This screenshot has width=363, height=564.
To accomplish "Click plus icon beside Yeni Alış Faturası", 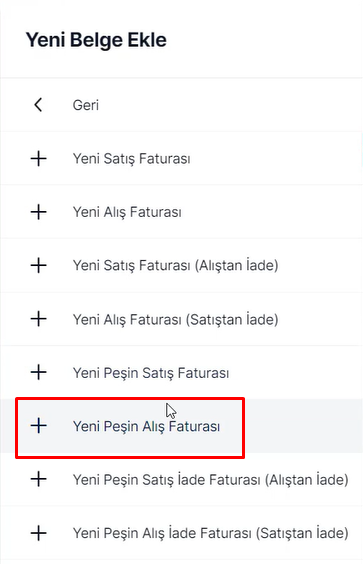I will [x=38, y=212].
